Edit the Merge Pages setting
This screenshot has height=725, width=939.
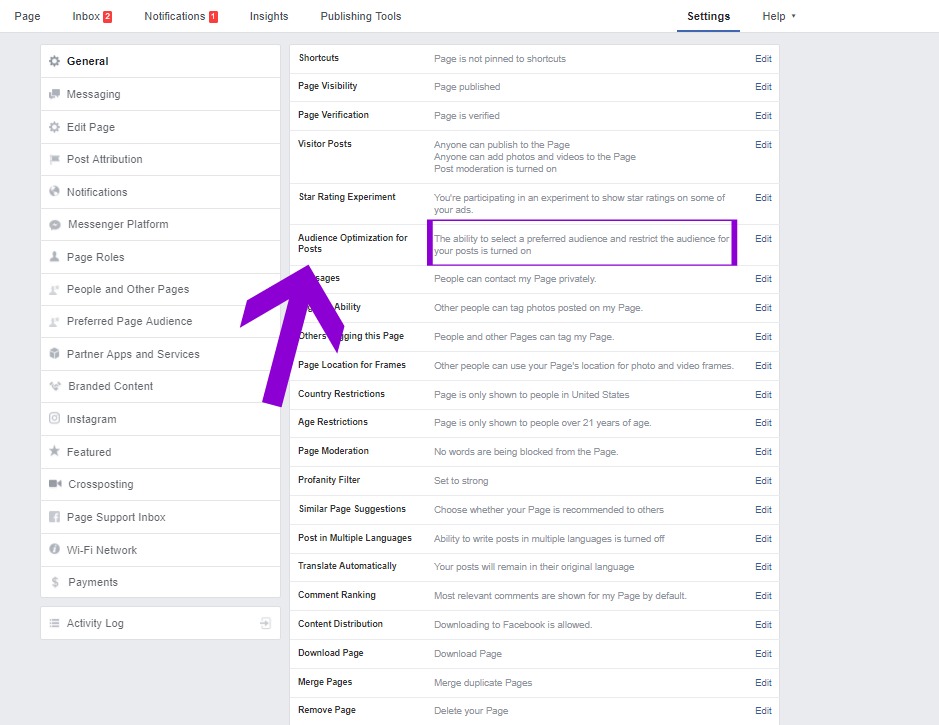coord(763,682)
